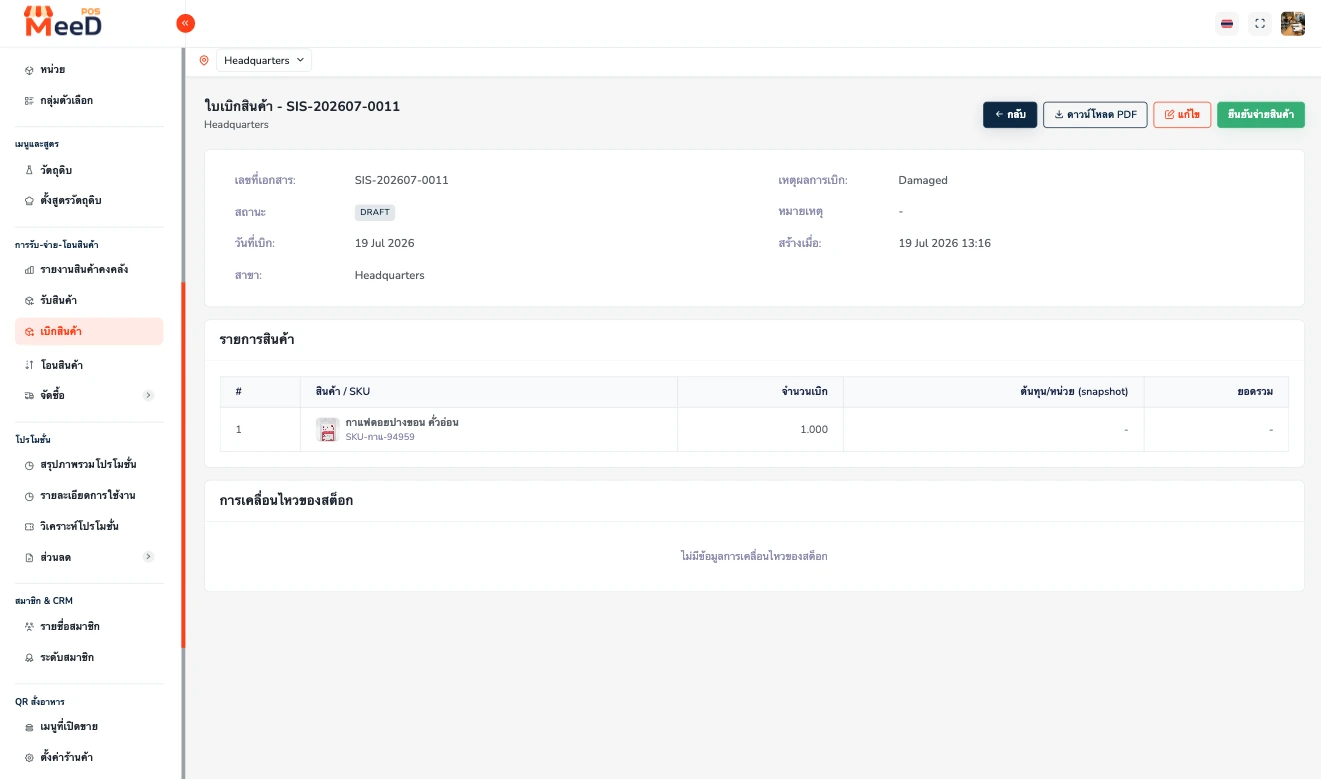Click the sidebar vertical scrollbar
This screenshot has width=1321, height=779.
click(x=183, y=465)
